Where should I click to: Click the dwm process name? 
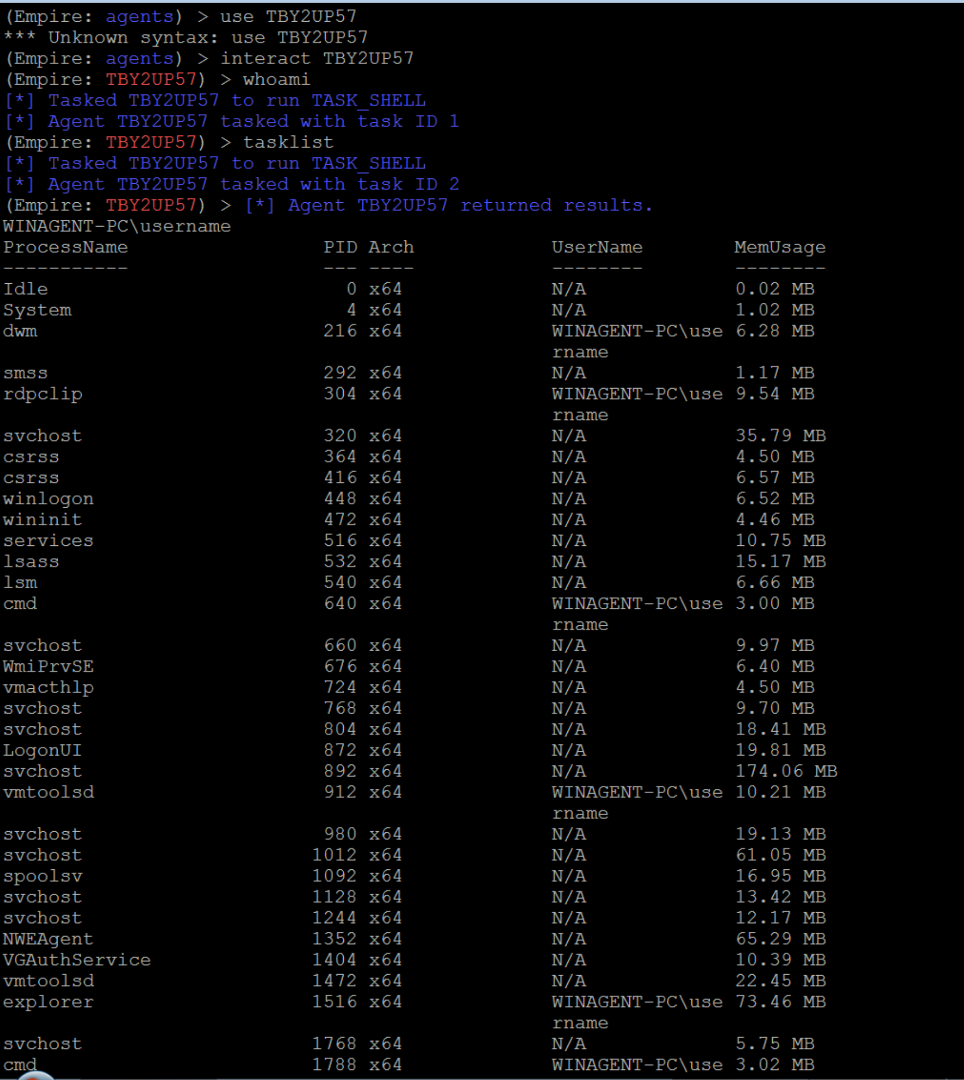tap(20, 331)
